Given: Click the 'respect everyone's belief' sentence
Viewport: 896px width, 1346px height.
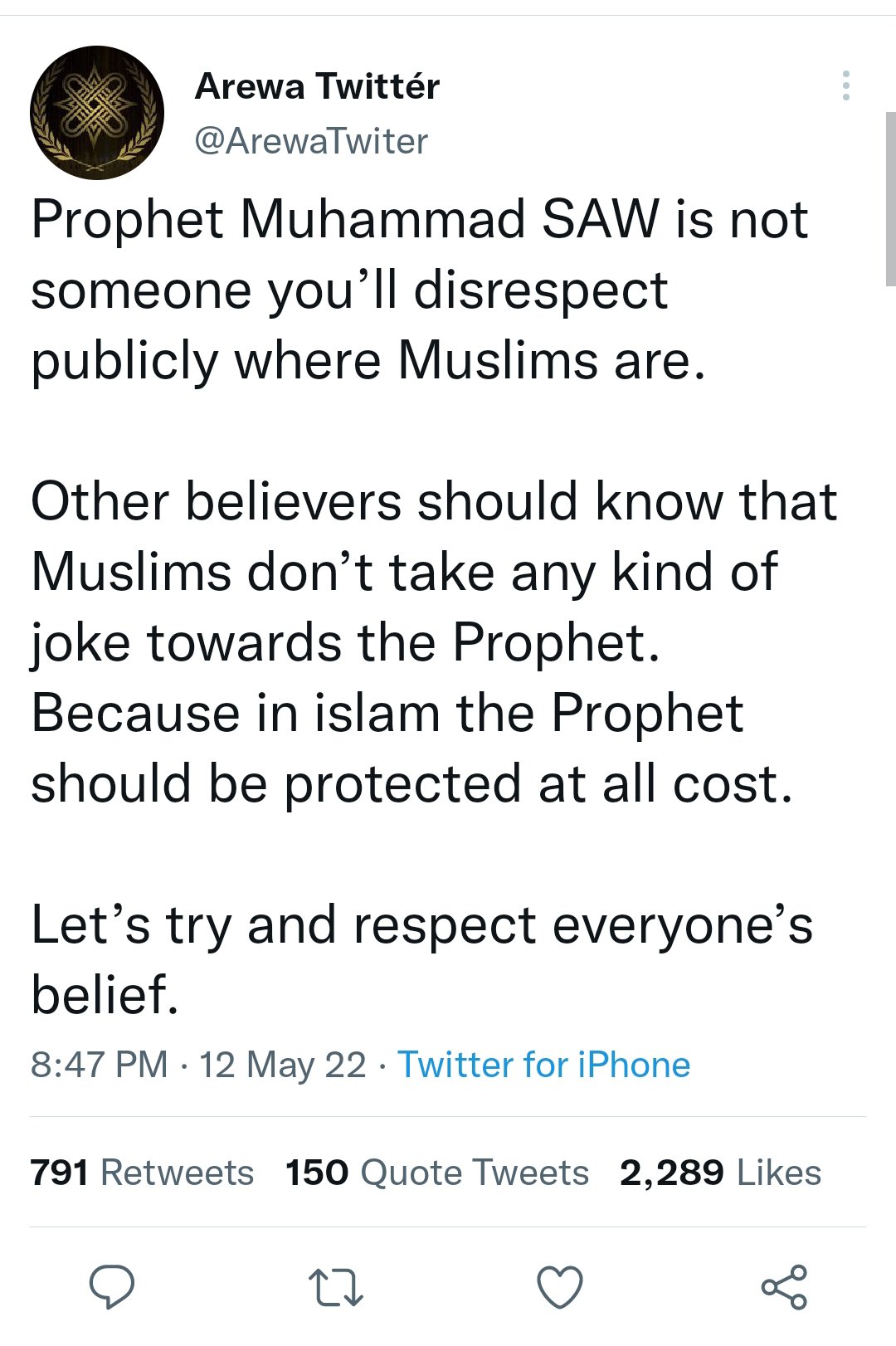Looking at the screenshot, I should click(422, 960).
